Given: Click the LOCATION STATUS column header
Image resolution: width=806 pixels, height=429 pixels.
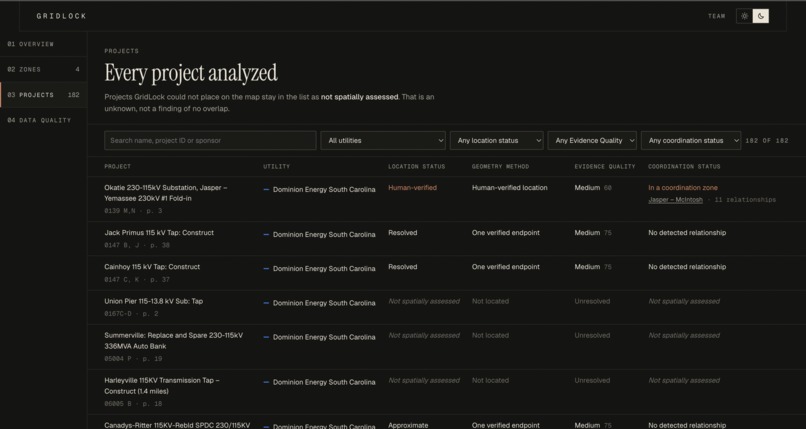Looking at the screenshot, I should 417,166.
